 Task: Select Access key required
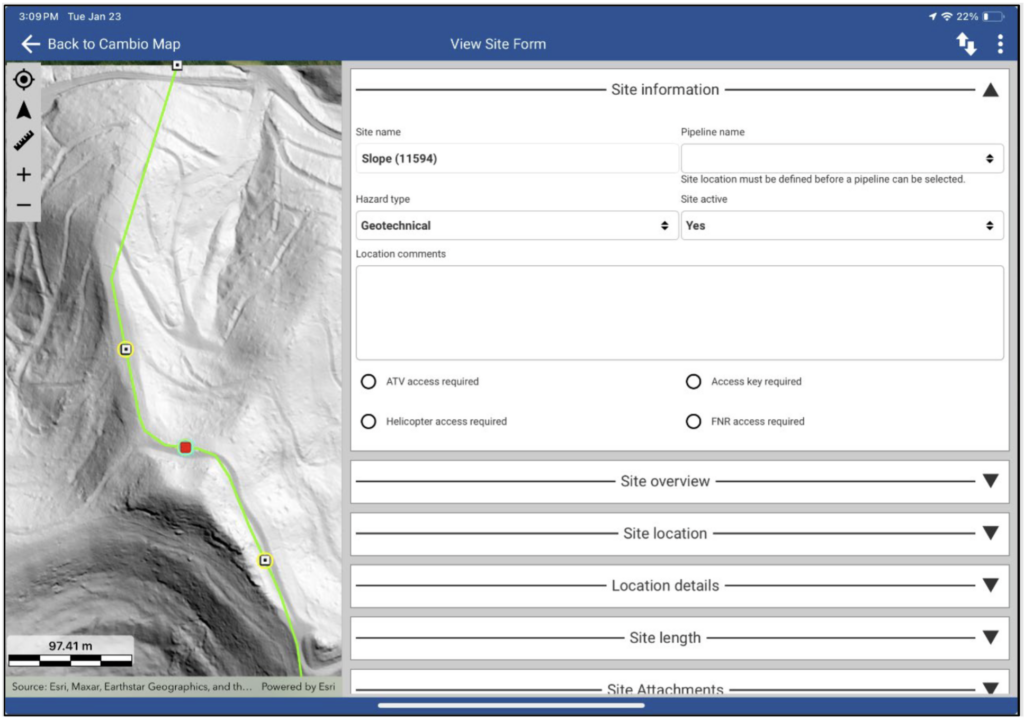(693, 381)
